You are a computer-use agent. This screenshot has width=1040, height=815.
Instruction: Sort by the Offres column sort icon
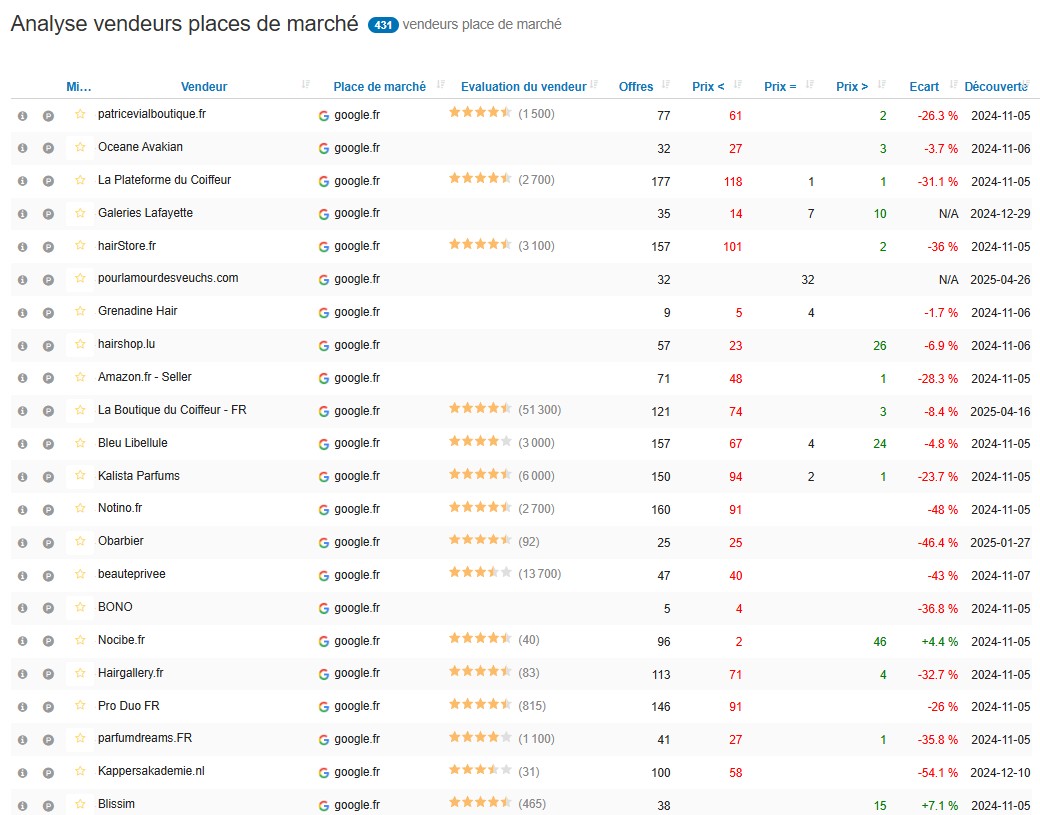coord(666,84)
